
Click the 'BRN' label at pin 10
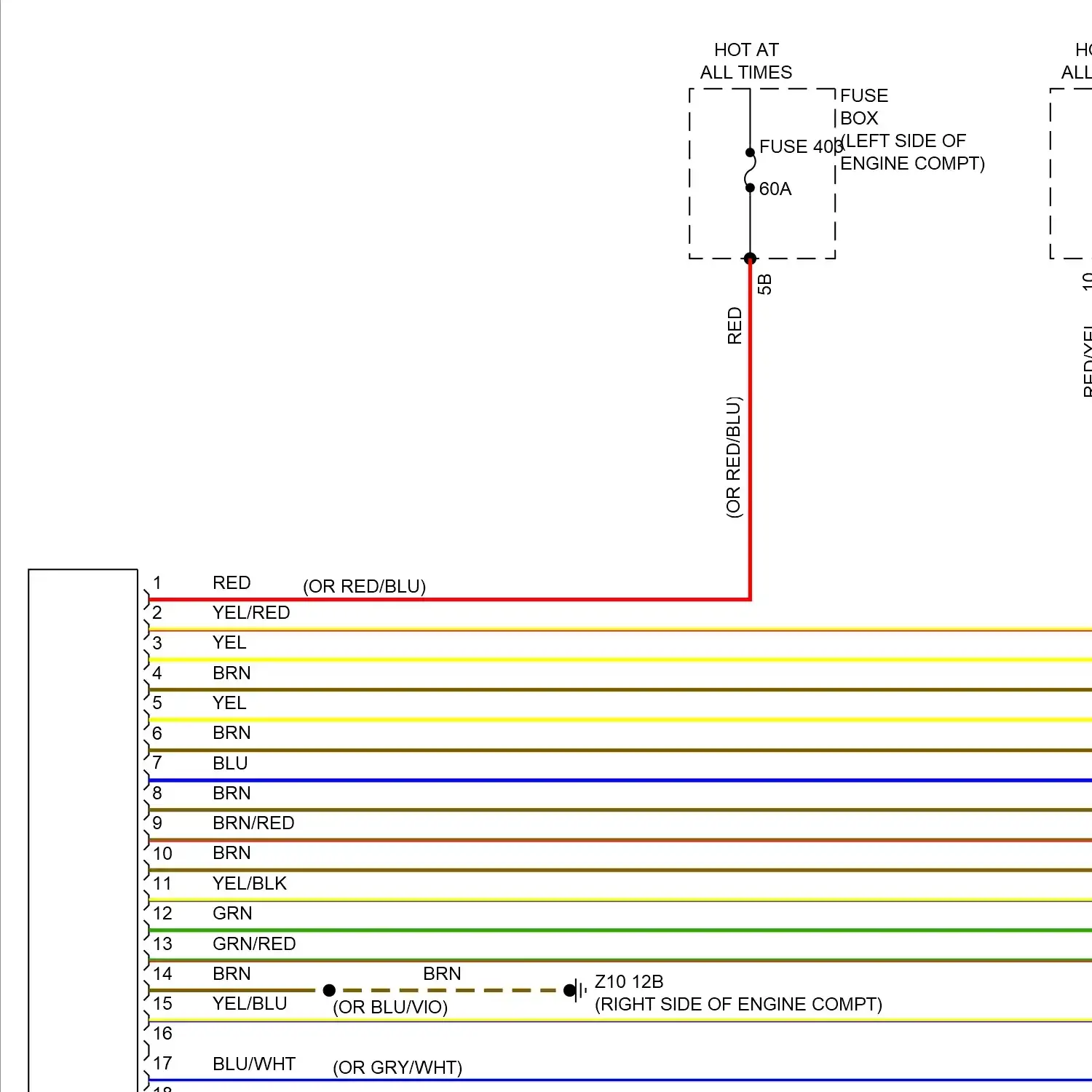click(232, 852)
